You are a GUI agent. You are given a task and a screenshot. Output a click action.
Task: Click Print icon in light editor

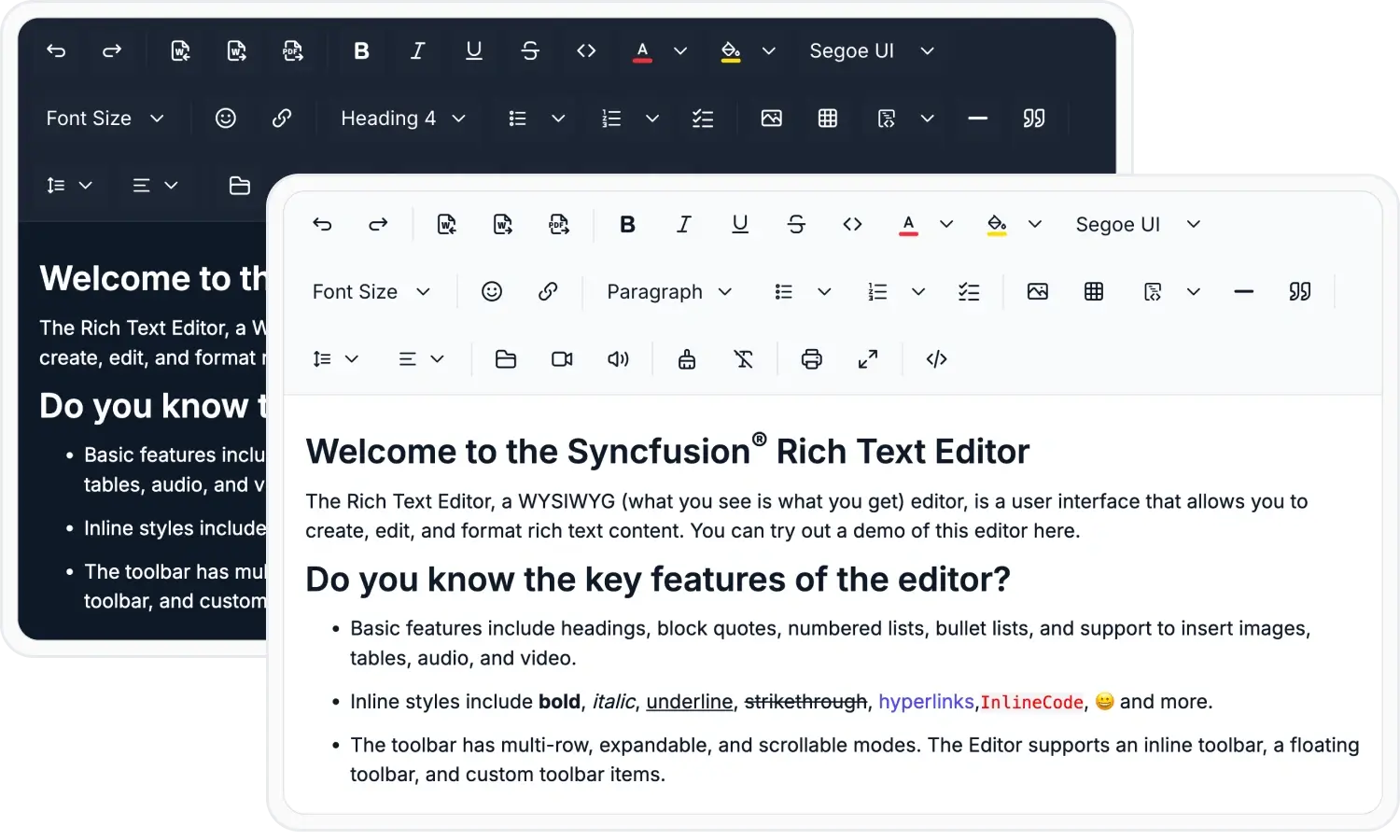point(812,359)
